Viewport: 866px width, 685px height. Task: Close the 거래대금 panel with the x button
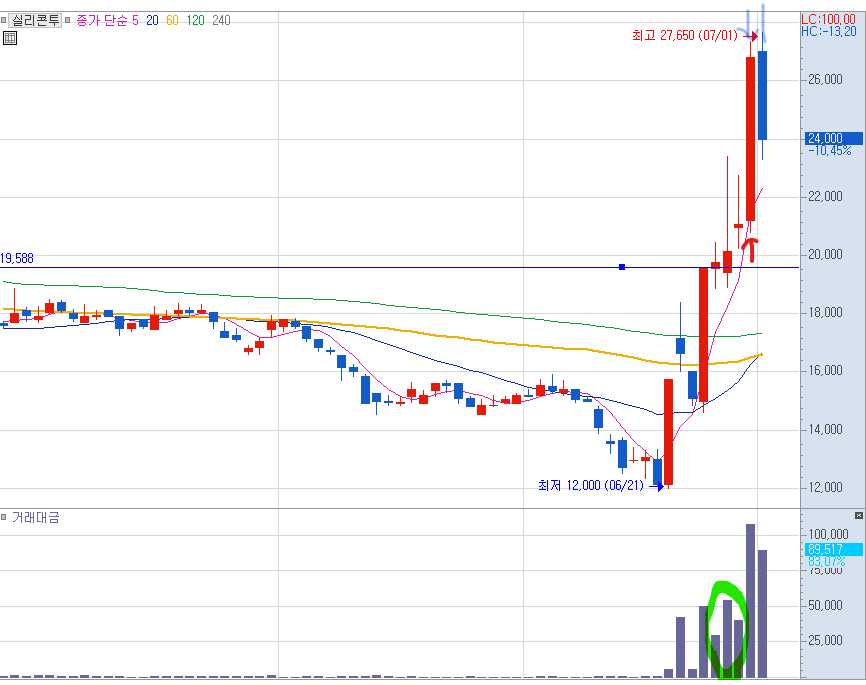pyautogui.click(x=858, y=515)
